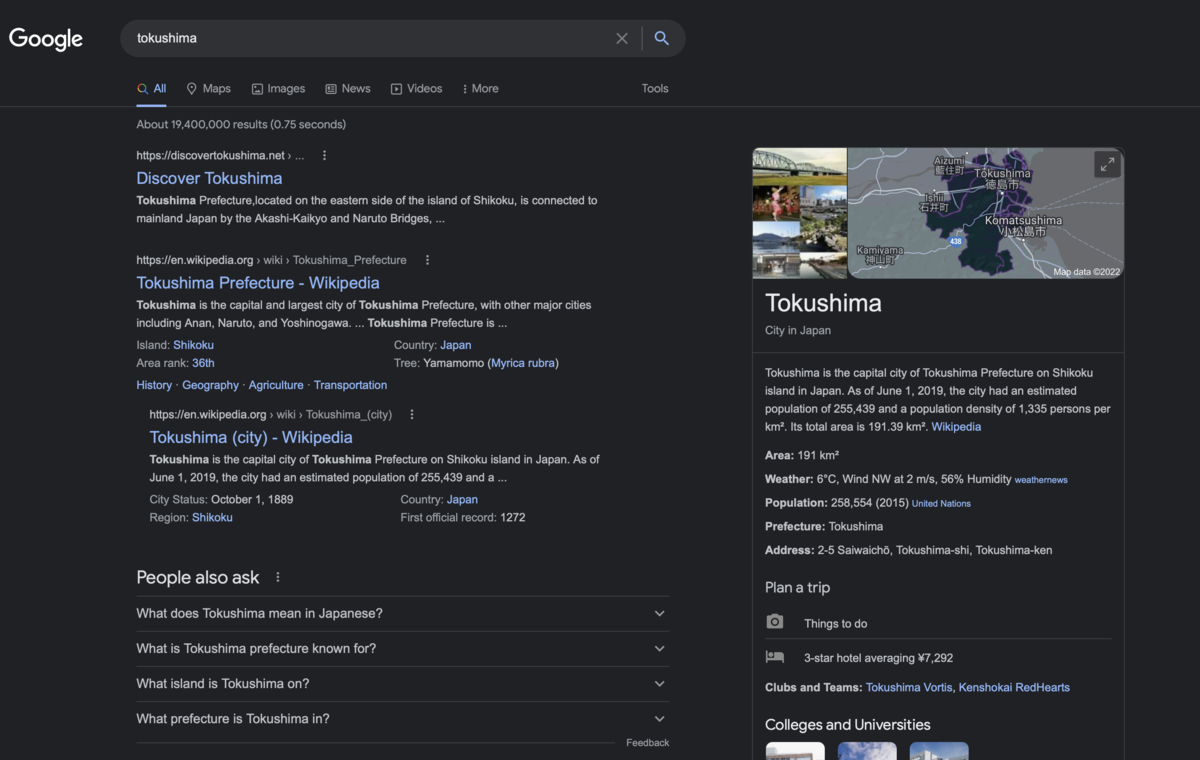Open the Myrica rubra link
1200x760 pixels.
[x=523, y=363]
